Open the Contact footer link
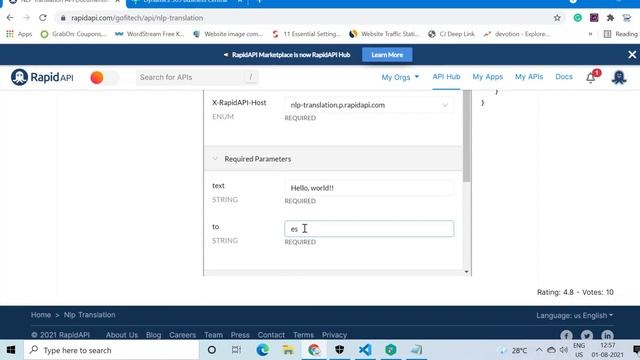Viewport: 640px width, 360px height. click(271, 335)
